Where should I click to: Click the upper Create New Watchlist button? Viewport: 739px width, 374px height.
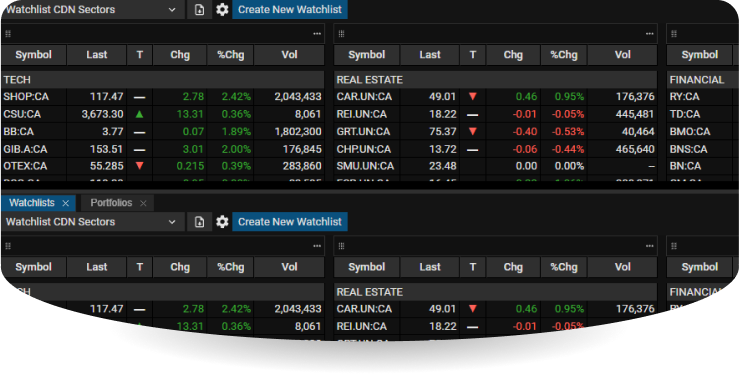[290, 9]
